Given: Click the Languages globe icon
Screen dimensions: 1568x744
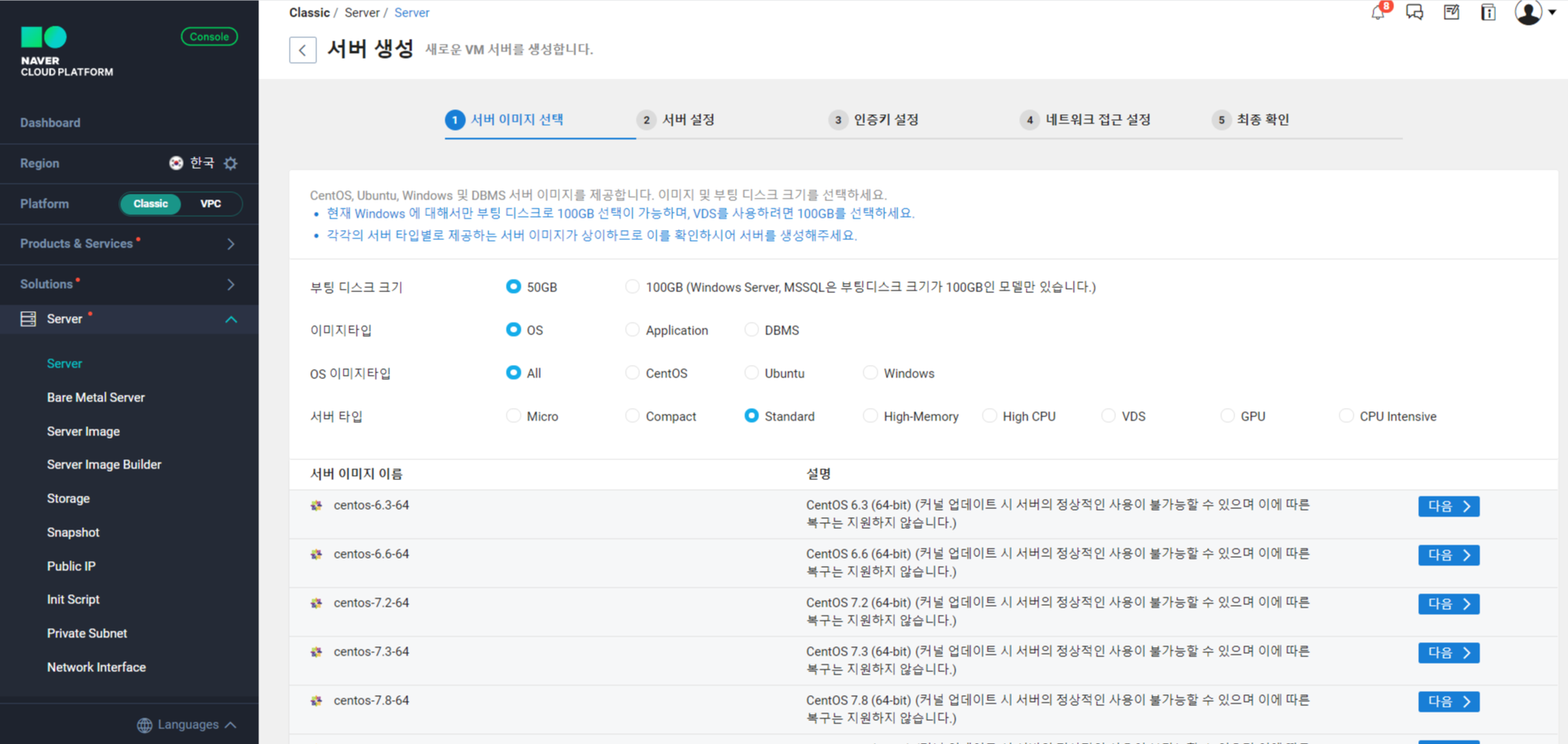Looking at the screenshot, I should pyautogui.click(x=145, y=725).
